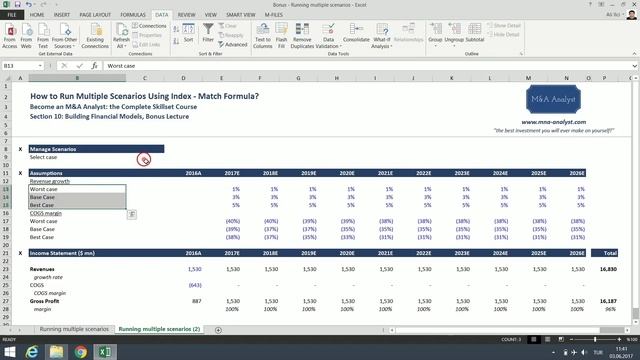Click the Insert Function fx icon
Image resolution: width=640 pixels, height=360 pixels.
[94, 66]
